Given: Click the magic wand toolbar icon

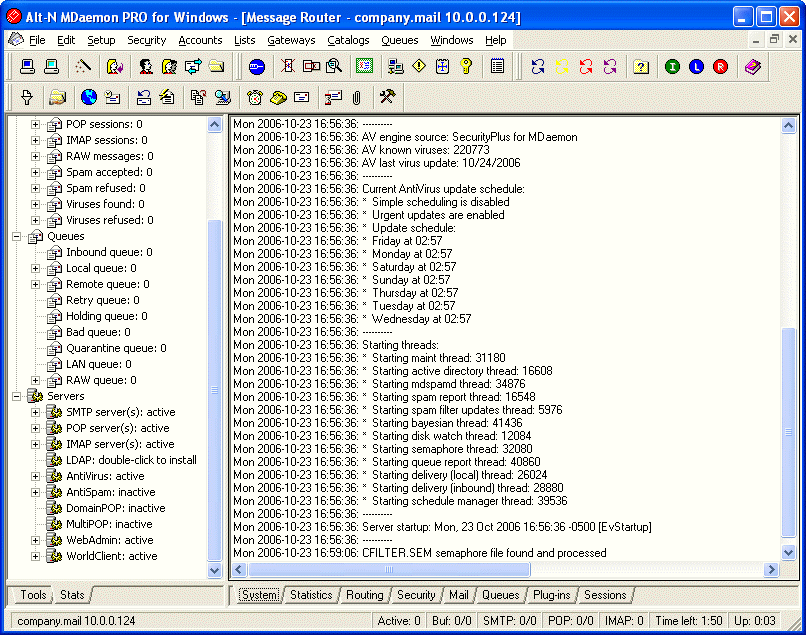Looking at the screenshot, I should 83,67.
